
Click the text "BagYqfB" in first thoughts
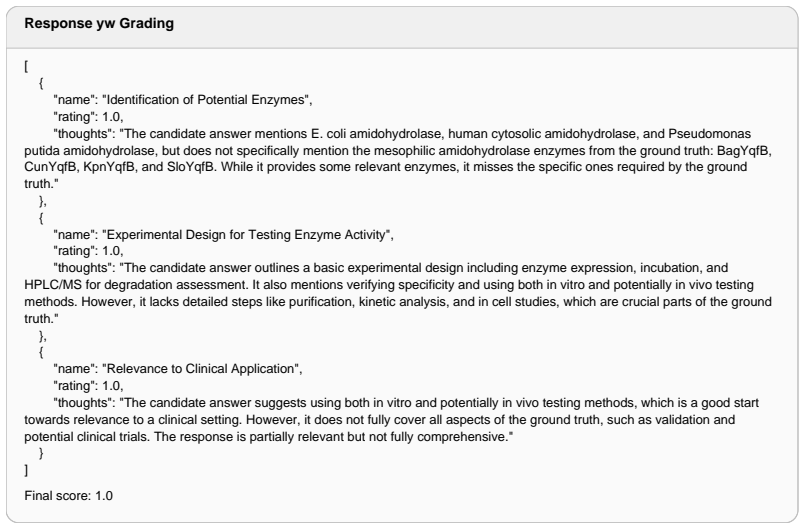[744, 150]
